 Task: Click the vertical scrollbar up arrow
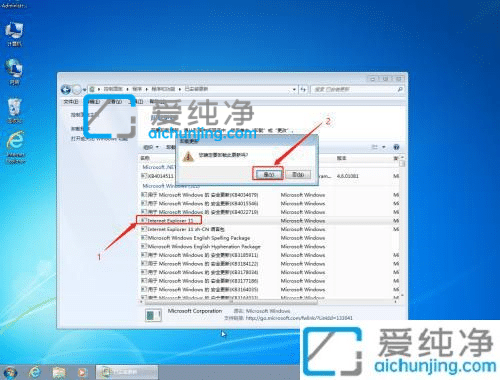coord(402,157)
